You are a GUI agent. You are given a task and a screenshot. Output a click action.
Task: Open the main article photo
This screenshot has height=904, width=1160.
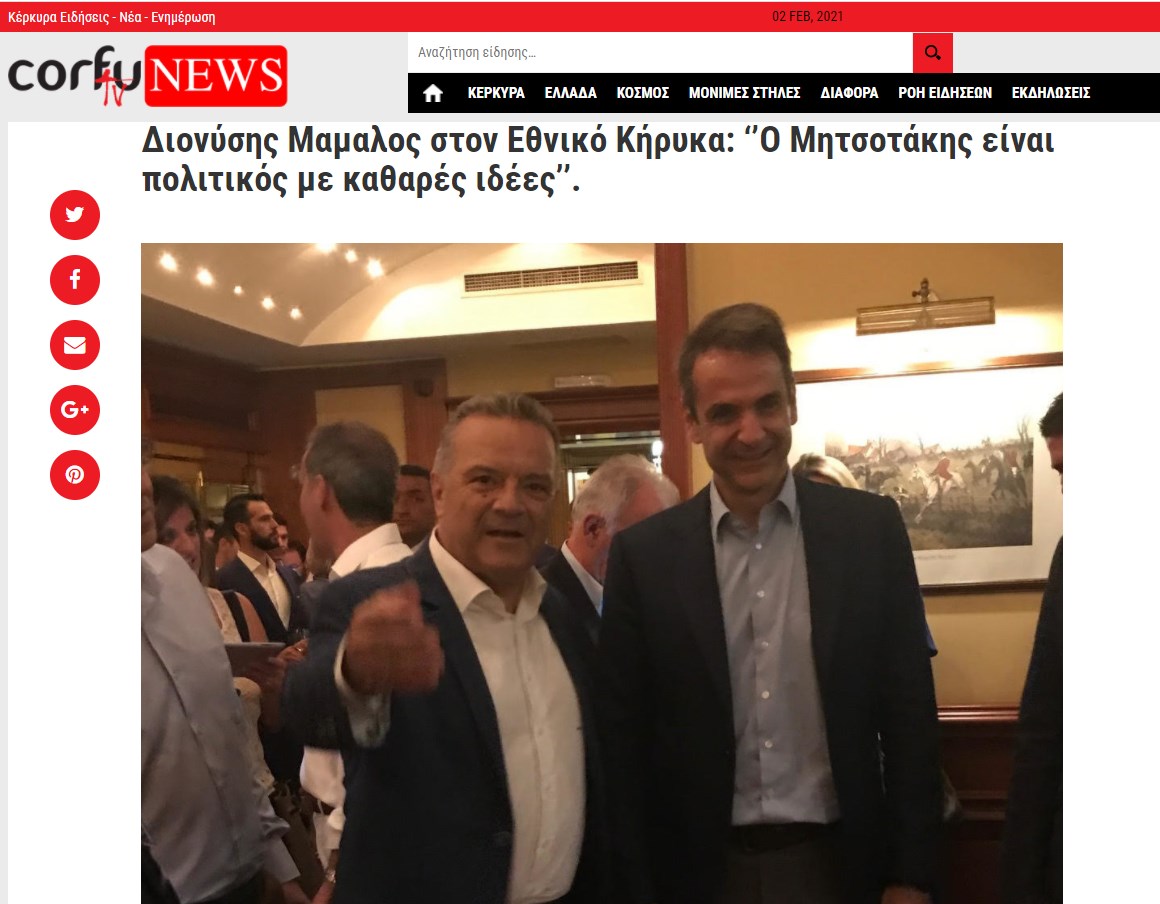(x=601, y=573)
